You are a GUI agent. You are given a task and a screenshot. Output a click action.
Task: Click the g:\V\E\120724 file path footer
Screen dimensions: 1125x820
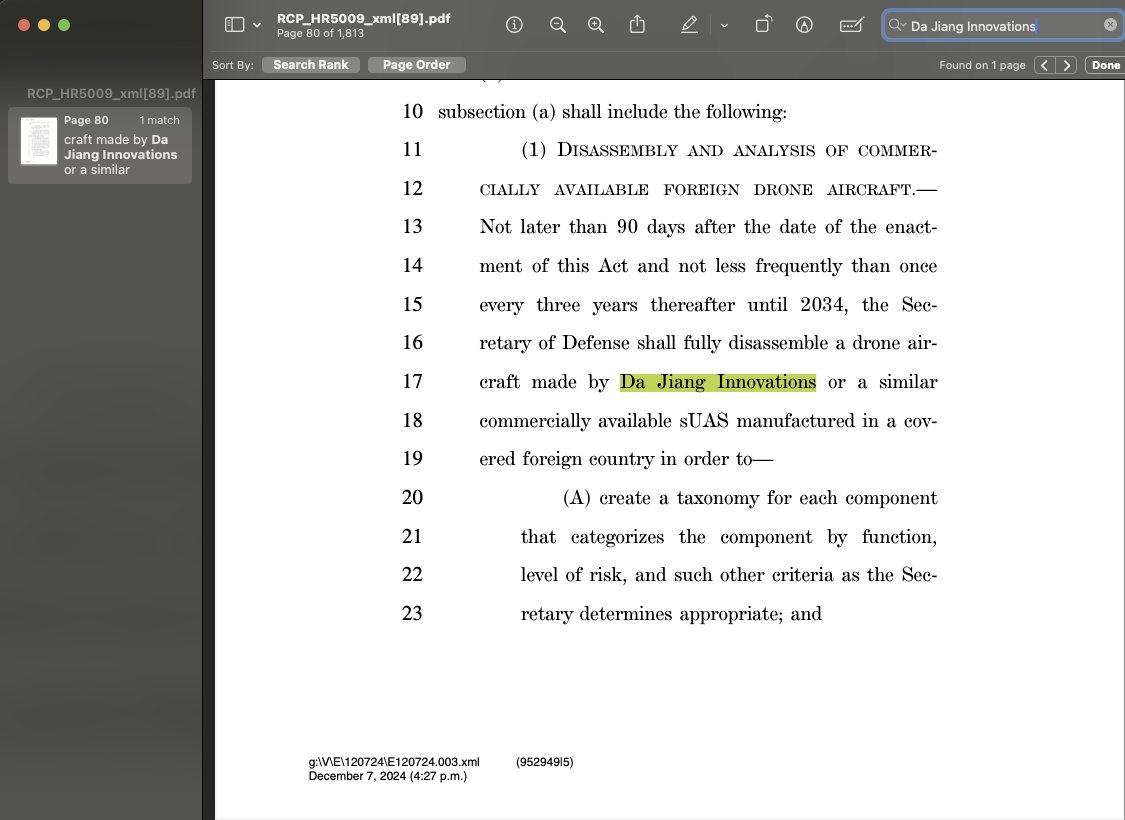click(394, 762)
